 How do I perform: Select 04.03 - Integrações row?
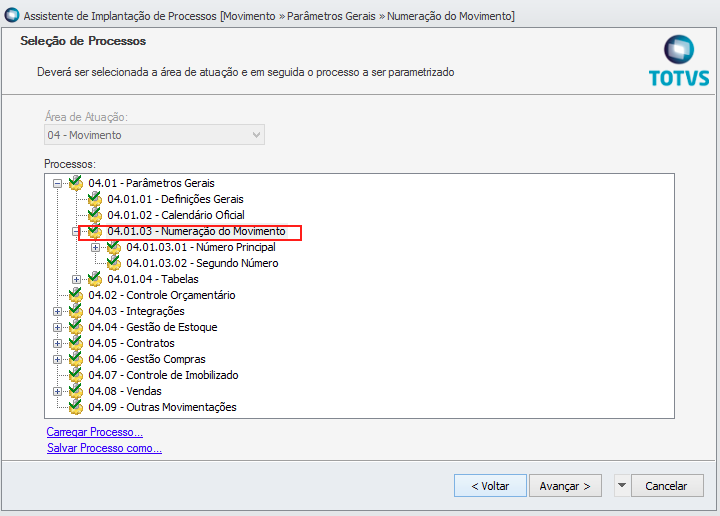click(x=136, y=311)
